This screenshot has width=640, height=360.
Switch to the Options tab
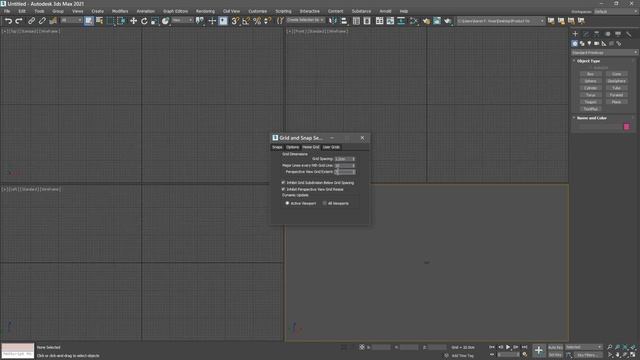pos(292,147)
